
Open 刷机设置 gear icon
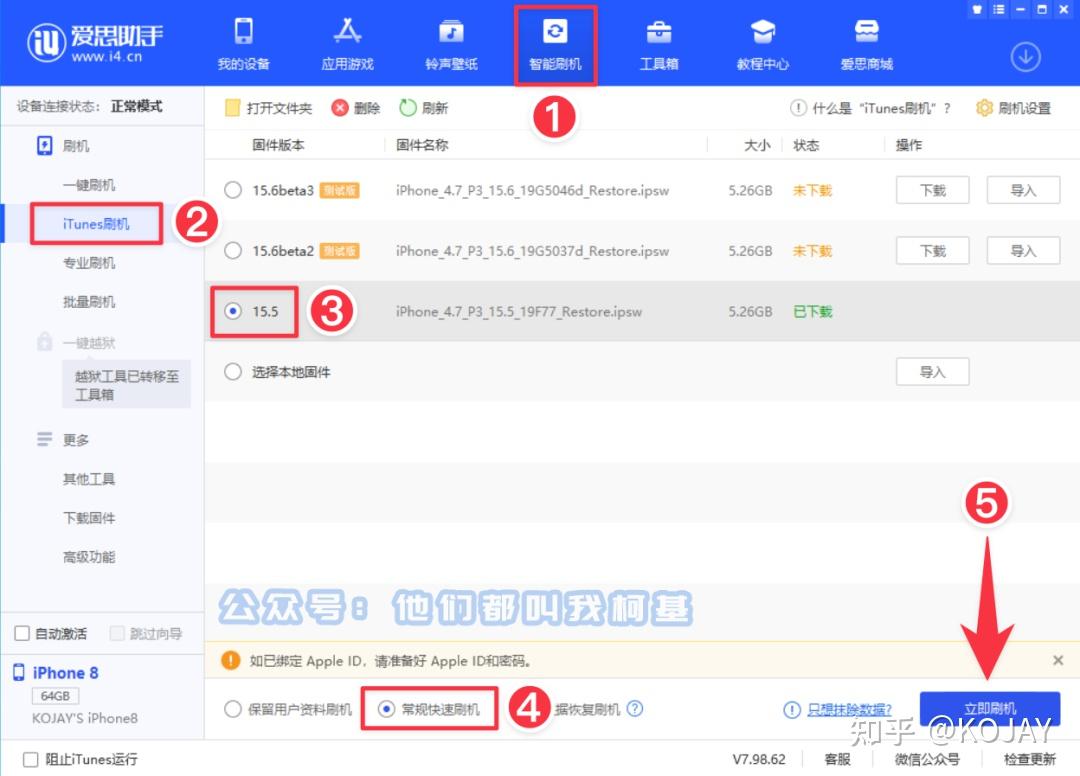coord(984,108)
